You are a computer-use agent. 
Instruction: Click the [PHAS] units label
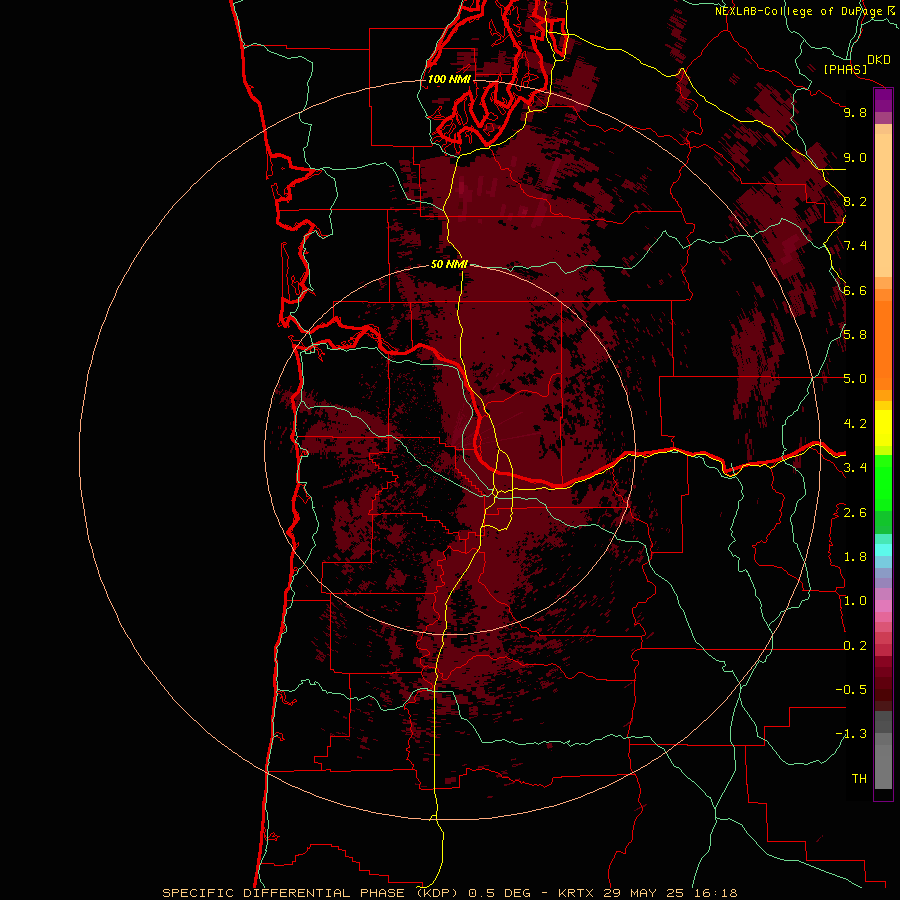coord(845,70)
